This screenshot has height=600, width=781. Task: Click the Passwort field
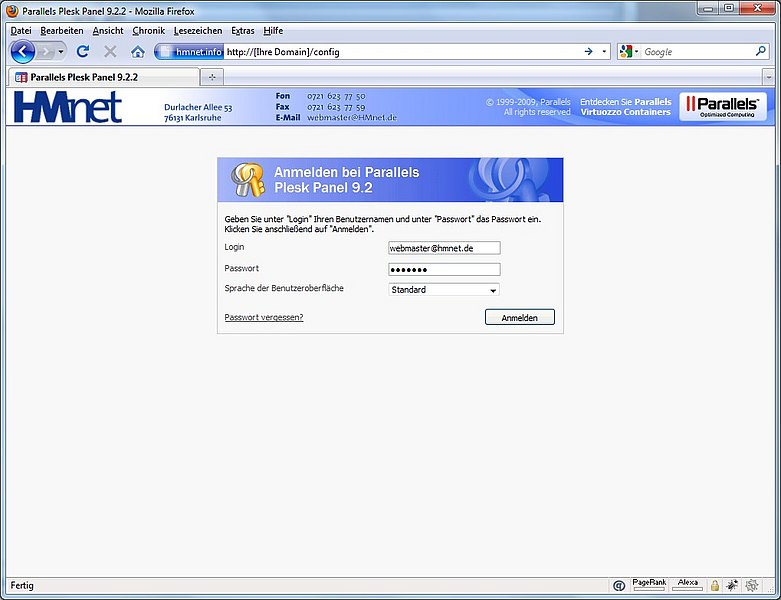pyautogui.click(x=444, y=269)
